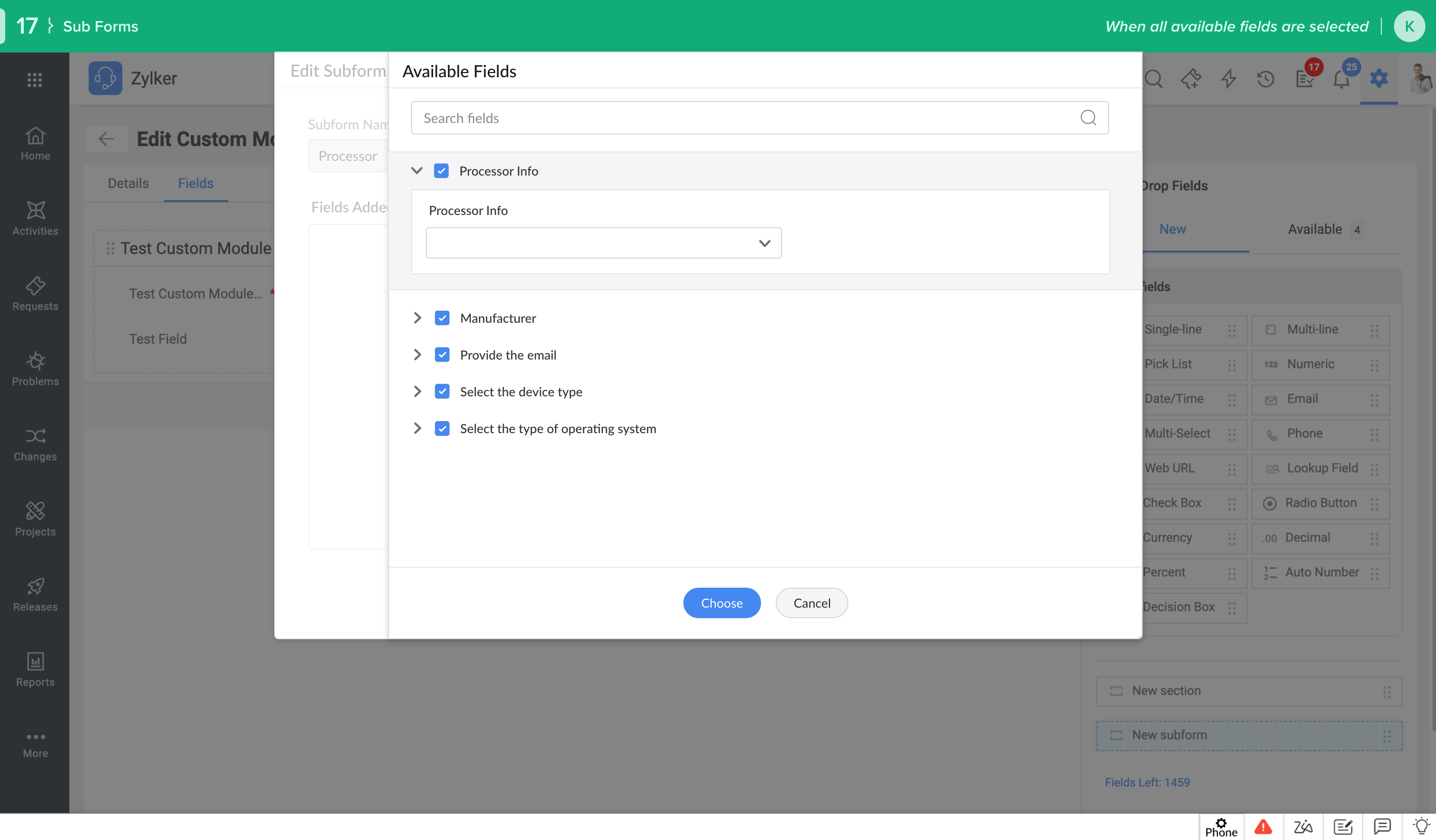This screenshot has height=840, width=1436.
Task: Click the recent history clock icon
Action: point(1265,79)
